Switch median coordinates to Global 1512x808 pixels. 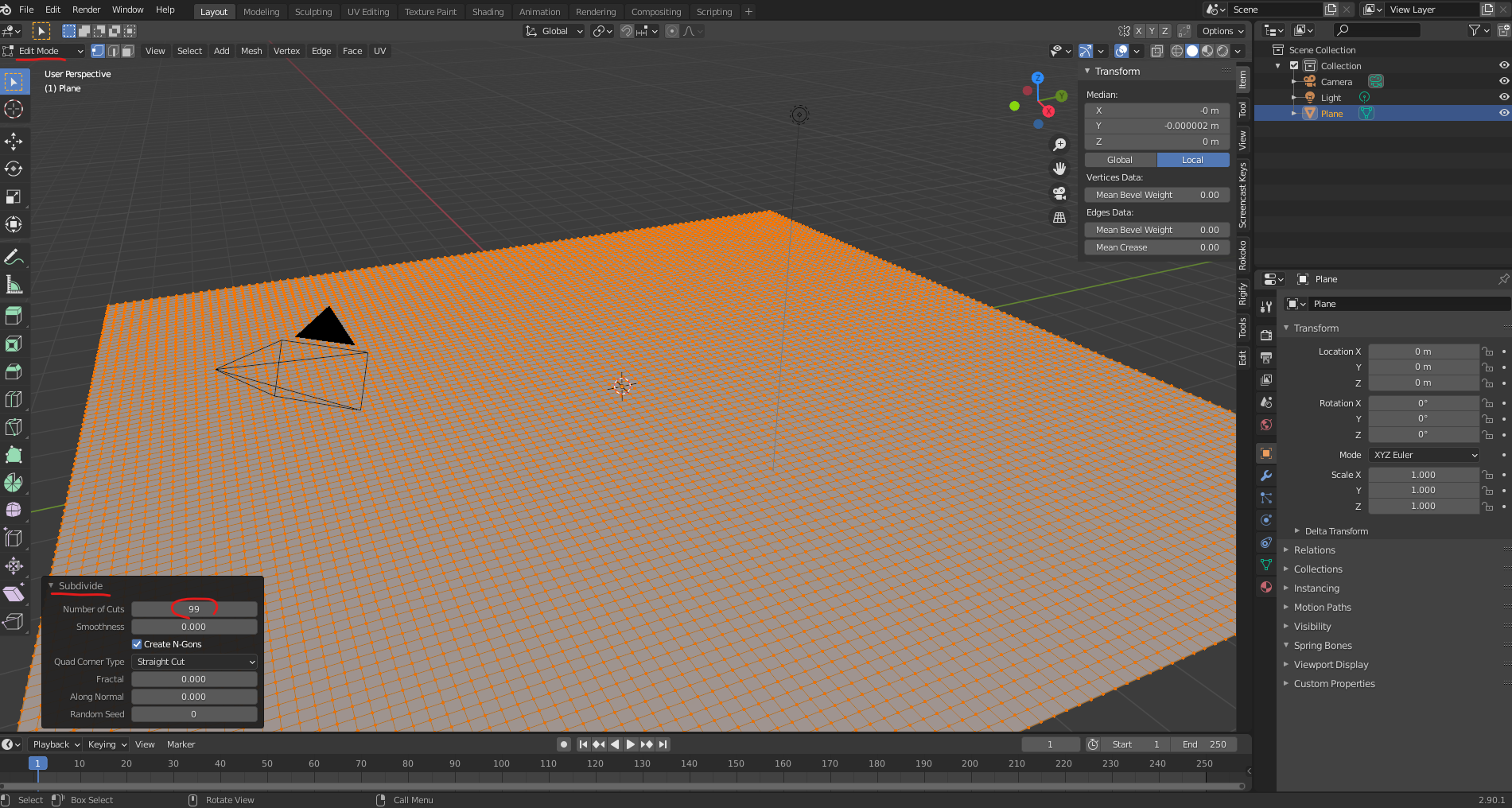1120,160
